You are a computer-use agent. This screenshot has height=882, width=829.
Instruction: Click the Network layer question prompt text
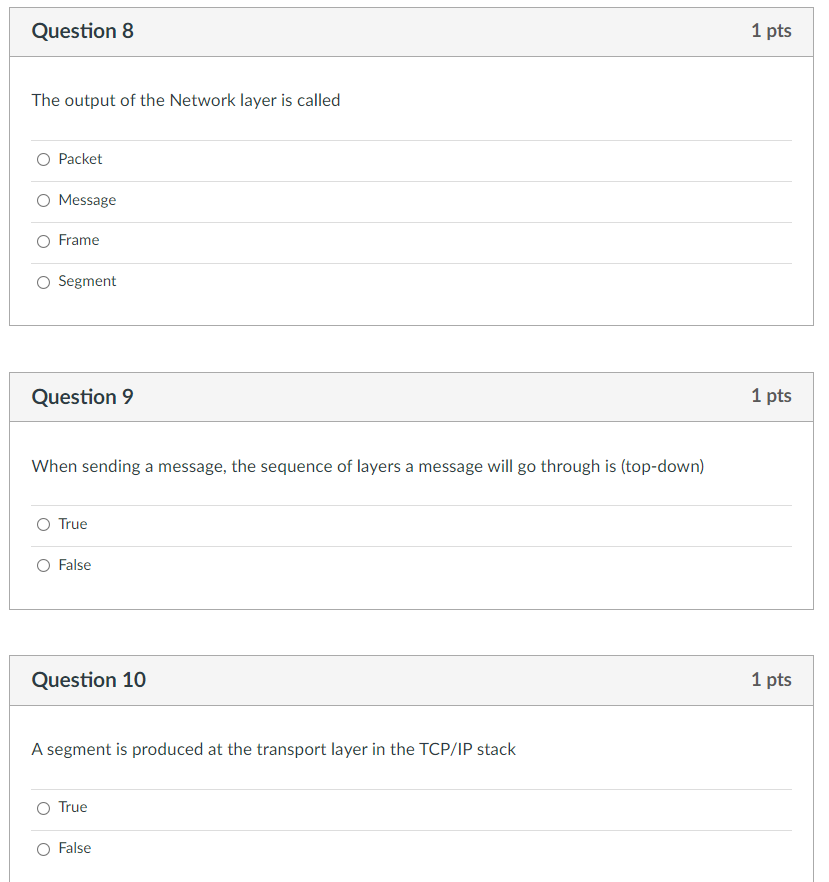tap(186, 100)
